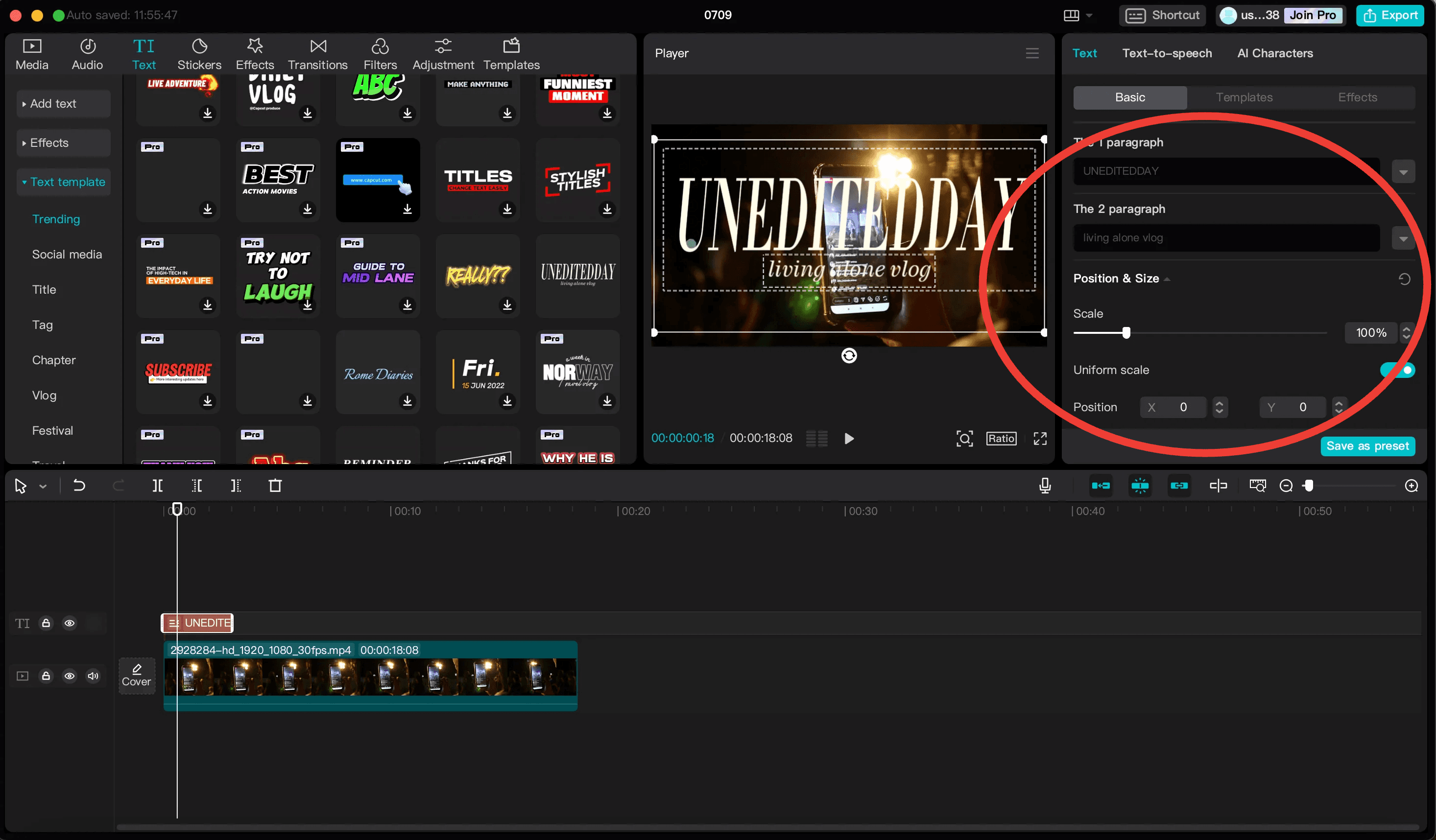Viewport: 1436px width, 840px height.
Task: Open the Adjustment panel
Action: pos(443,54)
